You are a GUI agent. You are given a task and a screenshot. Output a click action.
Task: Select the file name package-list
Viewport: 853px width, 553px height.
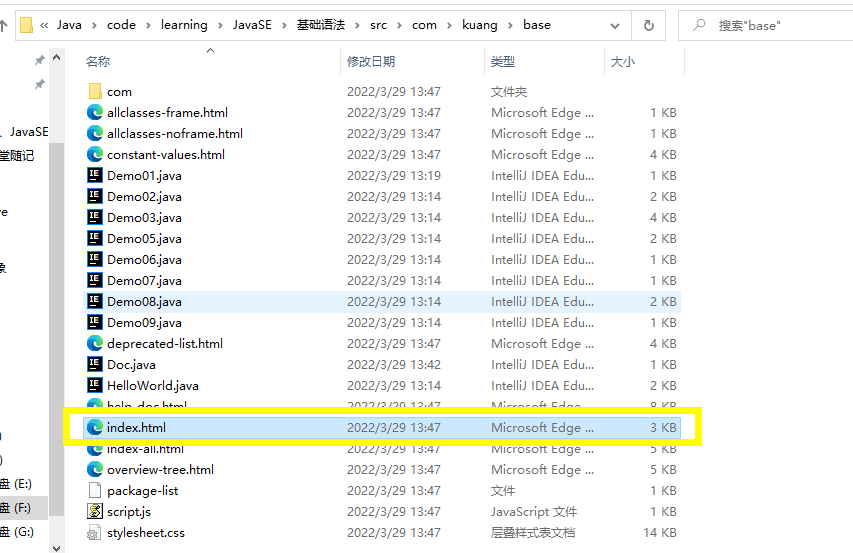coord(143,491)
